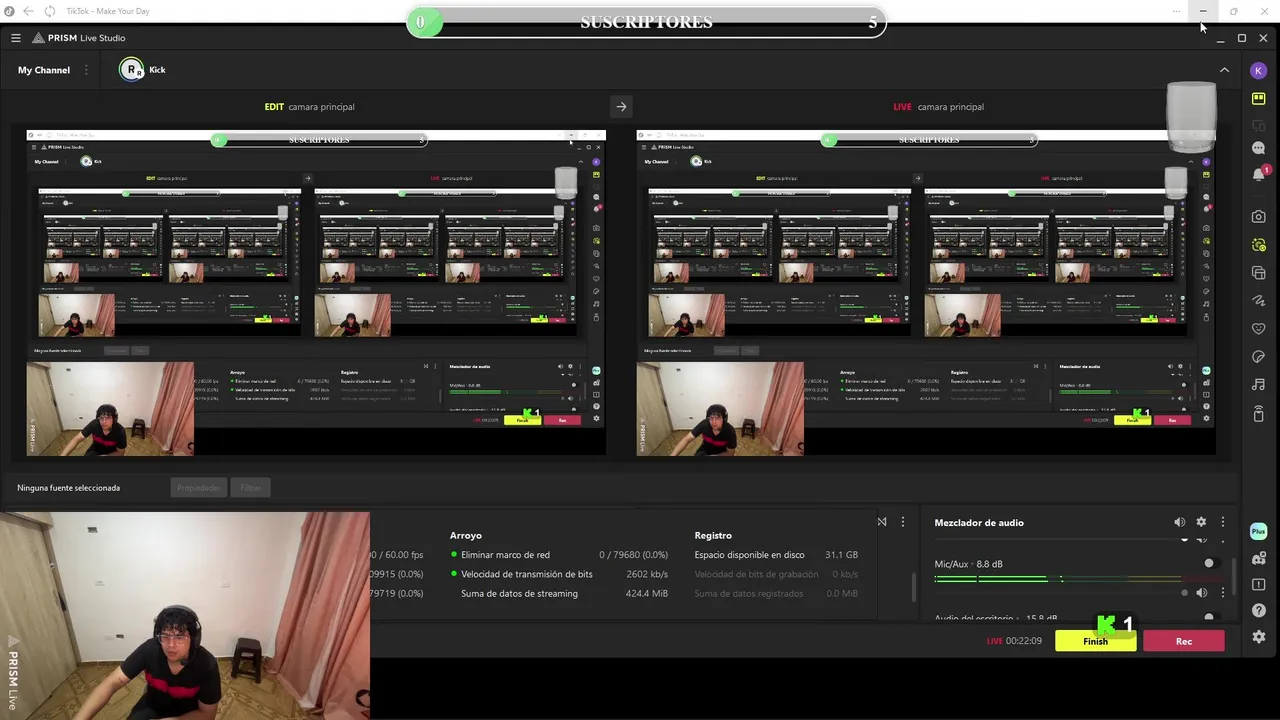Click the EDIT camara principal preview

[x=316, y=293]
